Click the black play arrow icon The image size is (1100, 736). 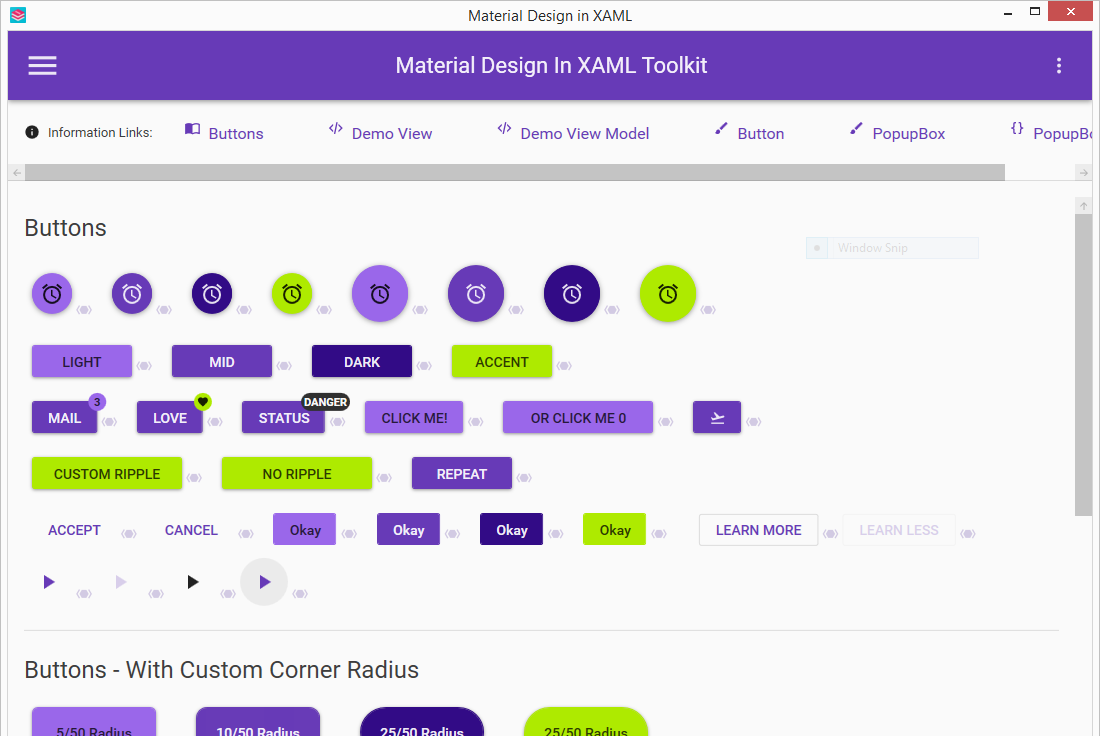pos(192,581)
